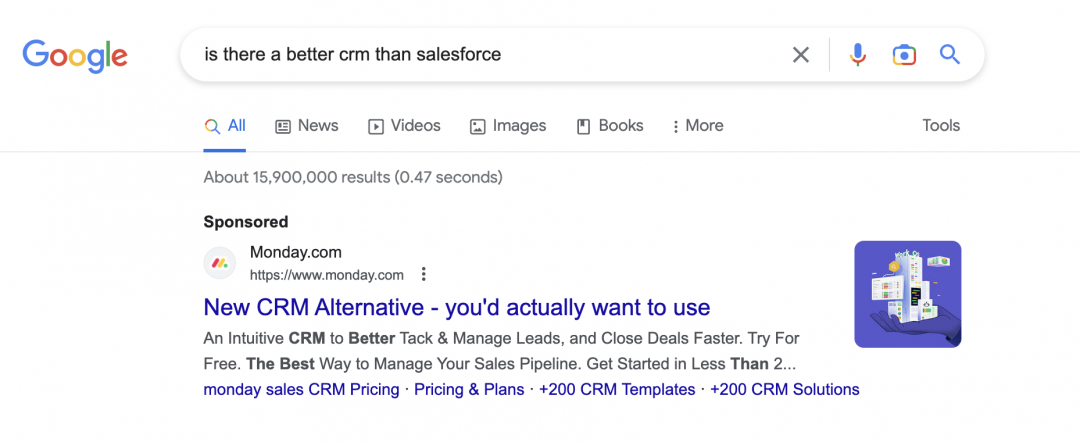Viewport: 1080px width, 442px height.
Task: Open search by image camera icon
Action: click(904, 55)
